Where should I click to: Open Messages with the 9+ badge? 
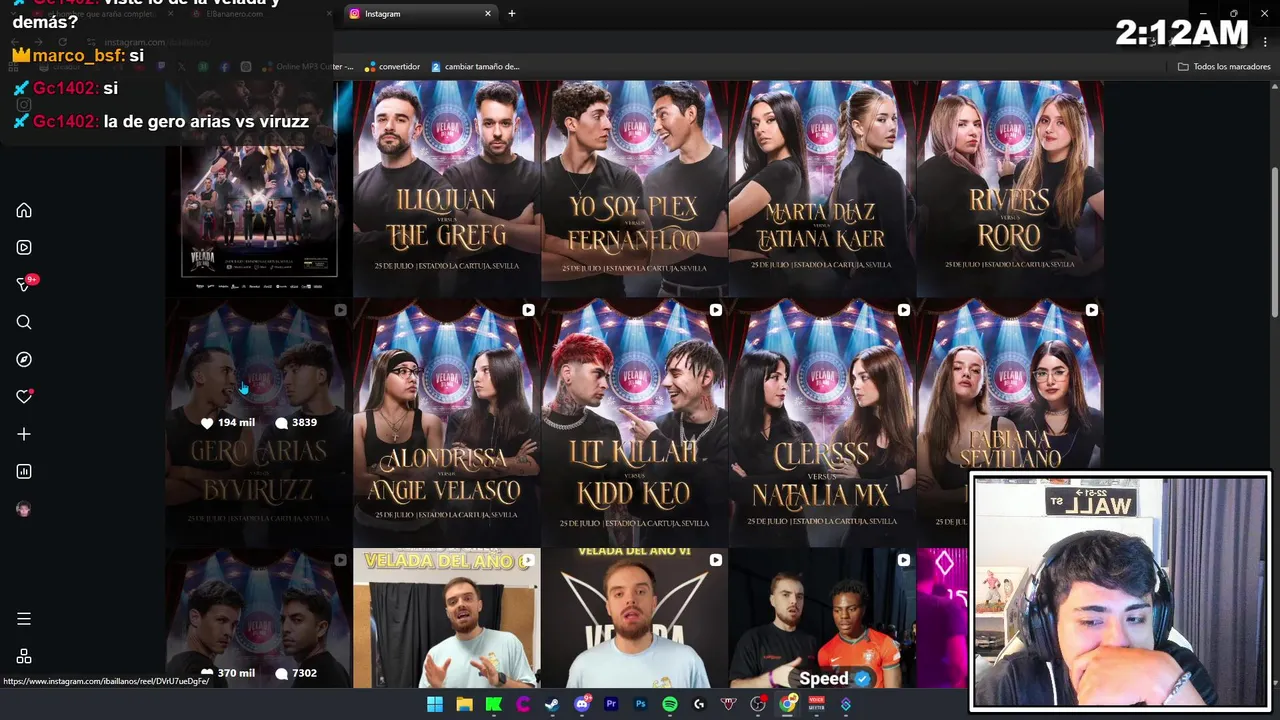pyautogui.click(x=24, y=285)
